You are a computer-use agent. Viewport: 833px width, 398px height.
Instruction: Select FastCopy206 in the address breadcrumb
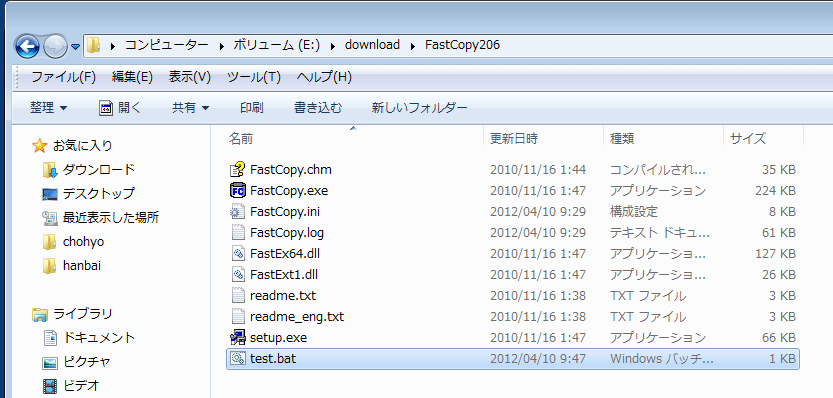(x=462, y=45)
